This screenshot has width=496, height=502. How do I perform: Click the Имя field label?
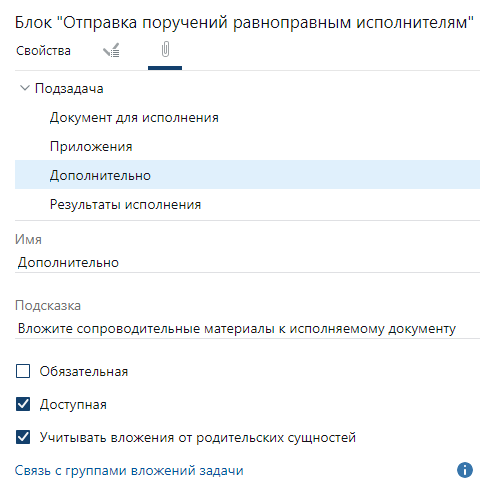pos(28,239)
